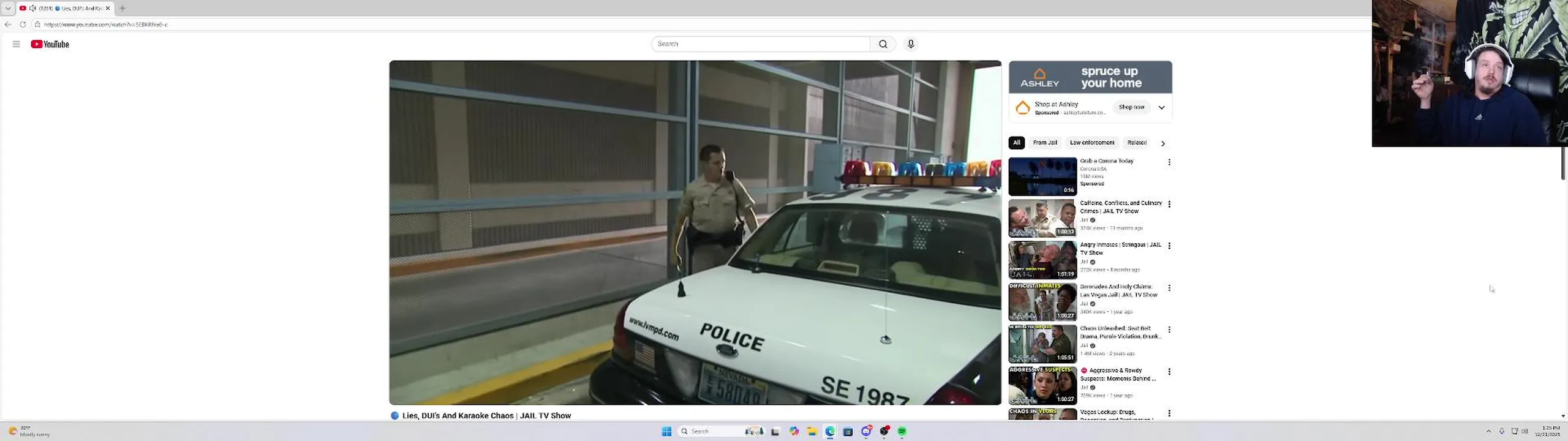Open File Explorer from the taskbar
The height and width of the screenshot is (441, 1568).
tap(812, 431)
